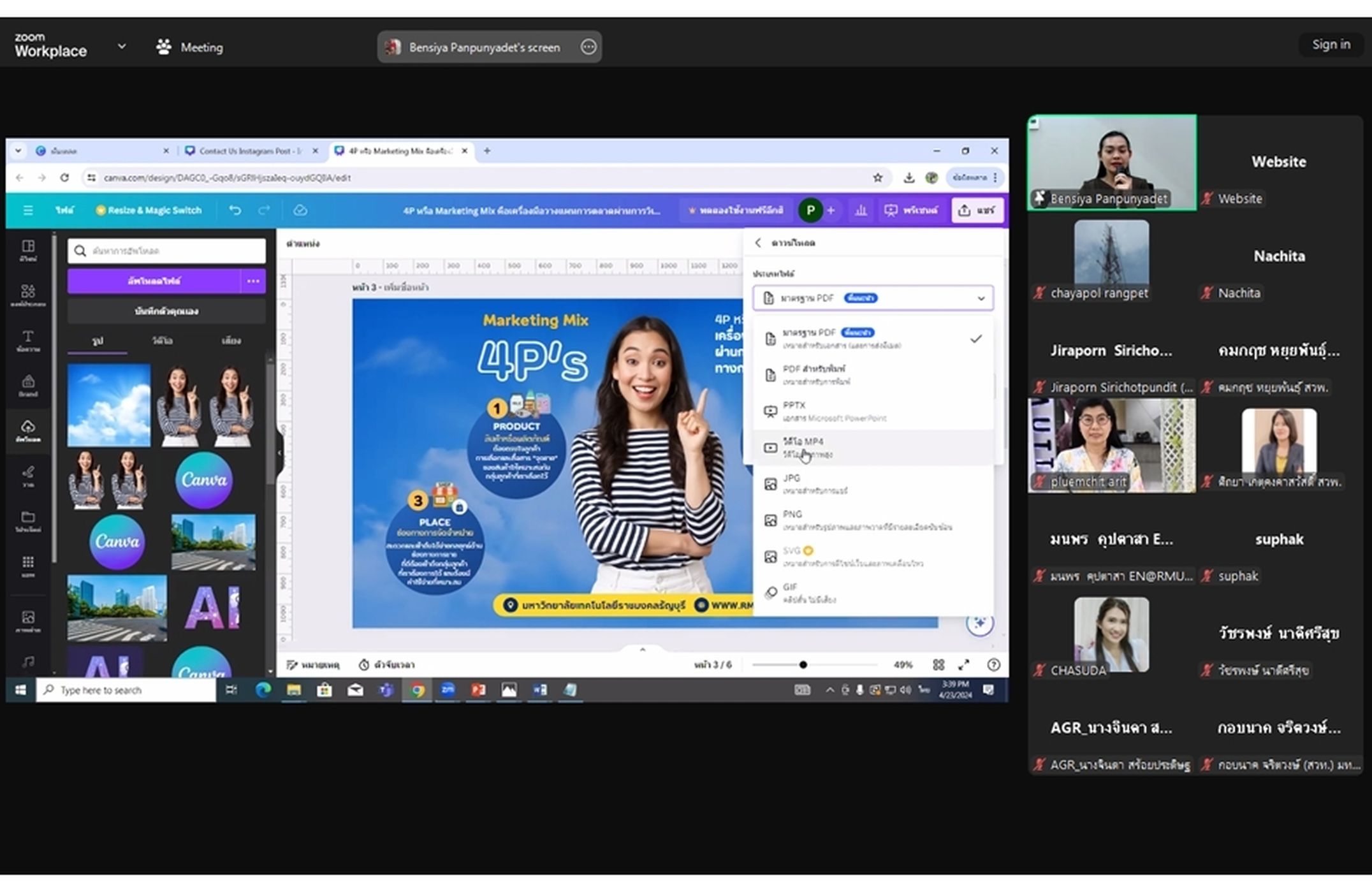Open PowerPoint from Windows taskbar

coord(478,689)
